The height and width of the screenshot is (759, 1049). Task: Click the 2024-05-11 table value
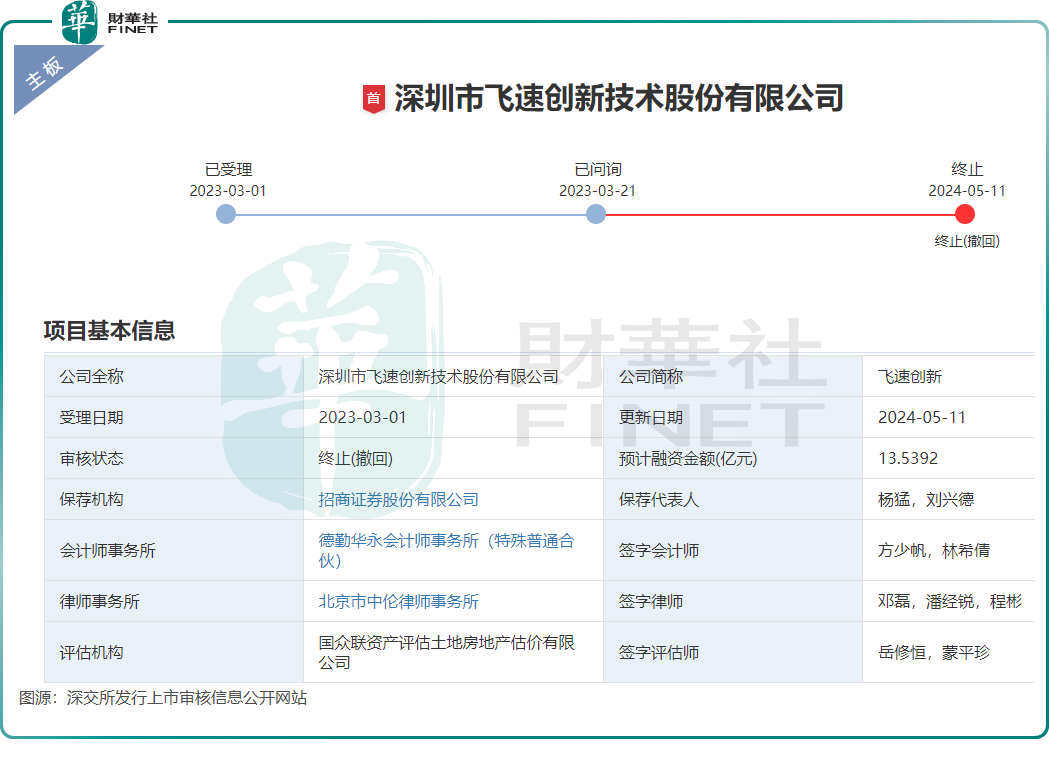[x=922, y=417]
